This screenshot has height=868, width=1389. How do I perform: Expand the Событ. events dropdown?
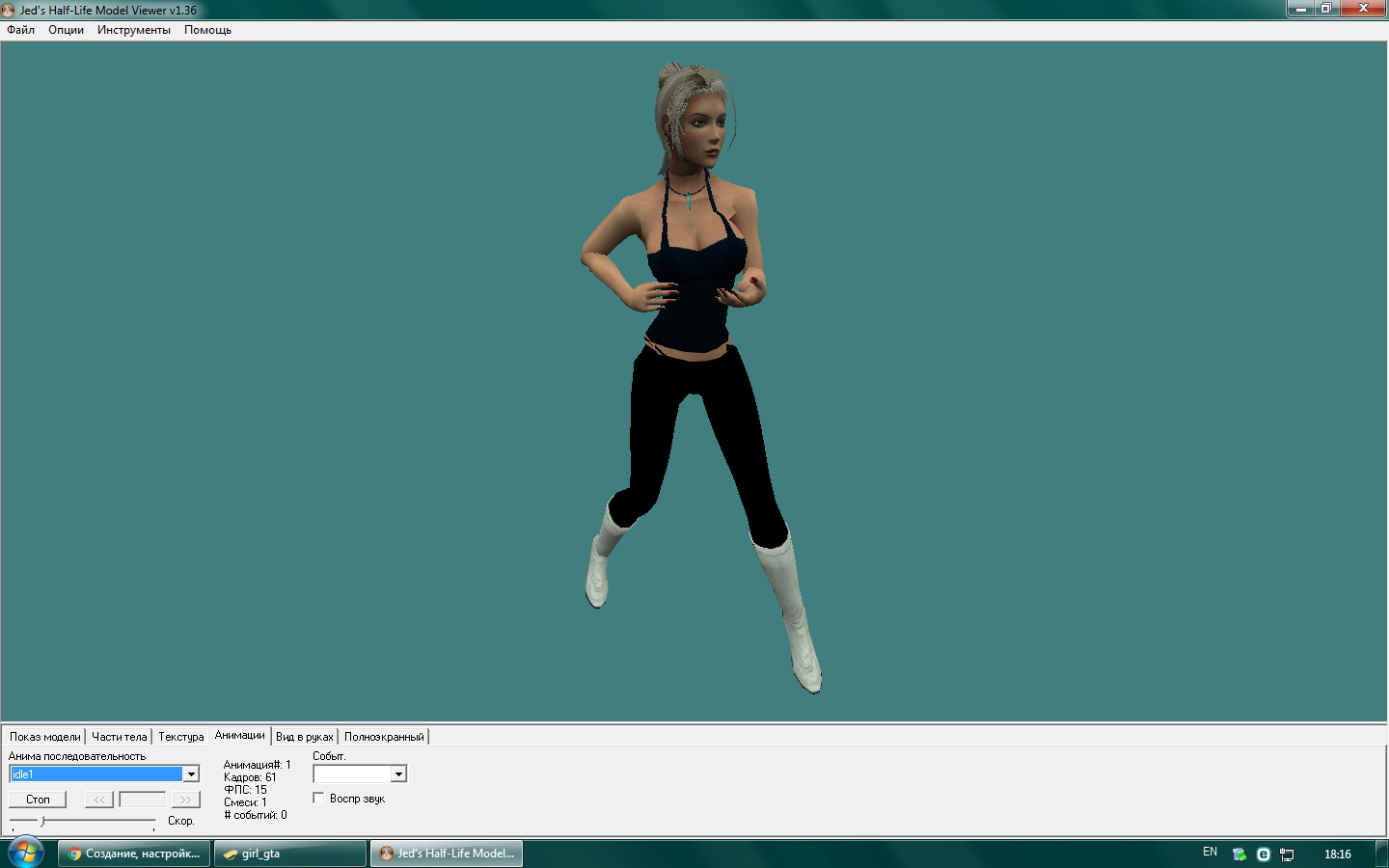pyautogui.click(x=398, y=774)
